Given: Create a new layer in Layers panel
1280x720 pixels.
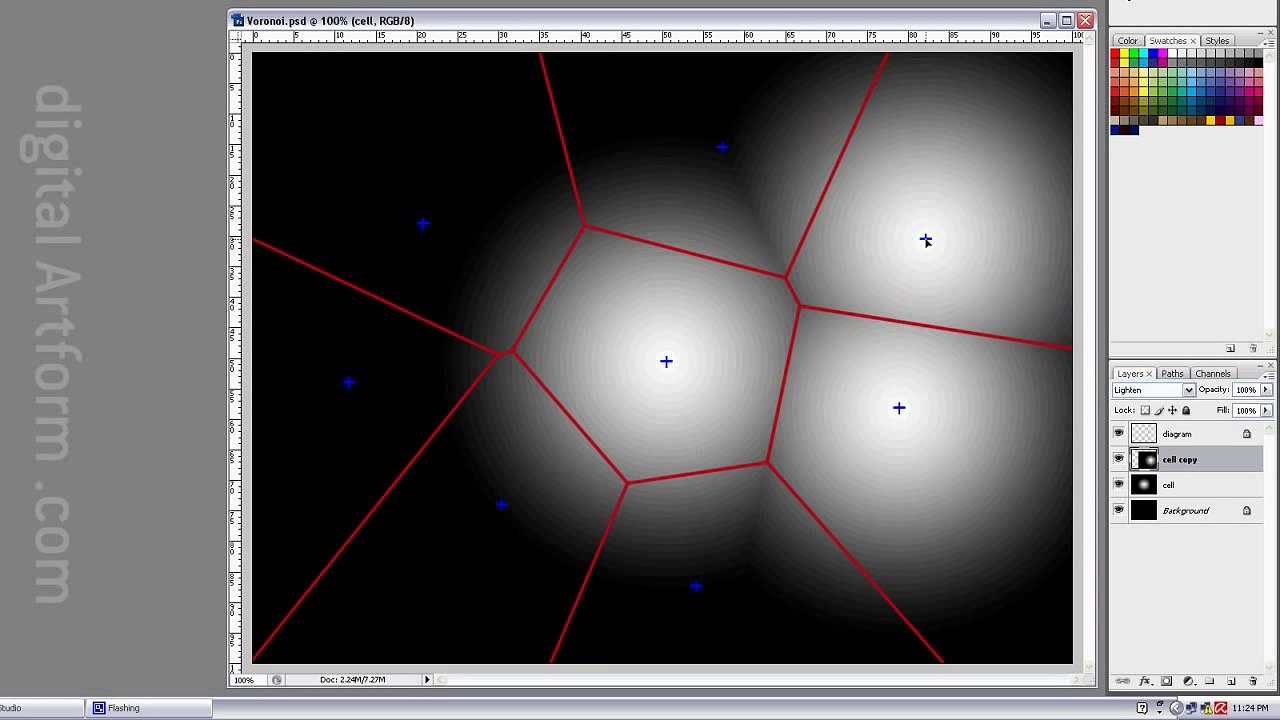Looking at the screenshot, I should (x=1231, y=681).
